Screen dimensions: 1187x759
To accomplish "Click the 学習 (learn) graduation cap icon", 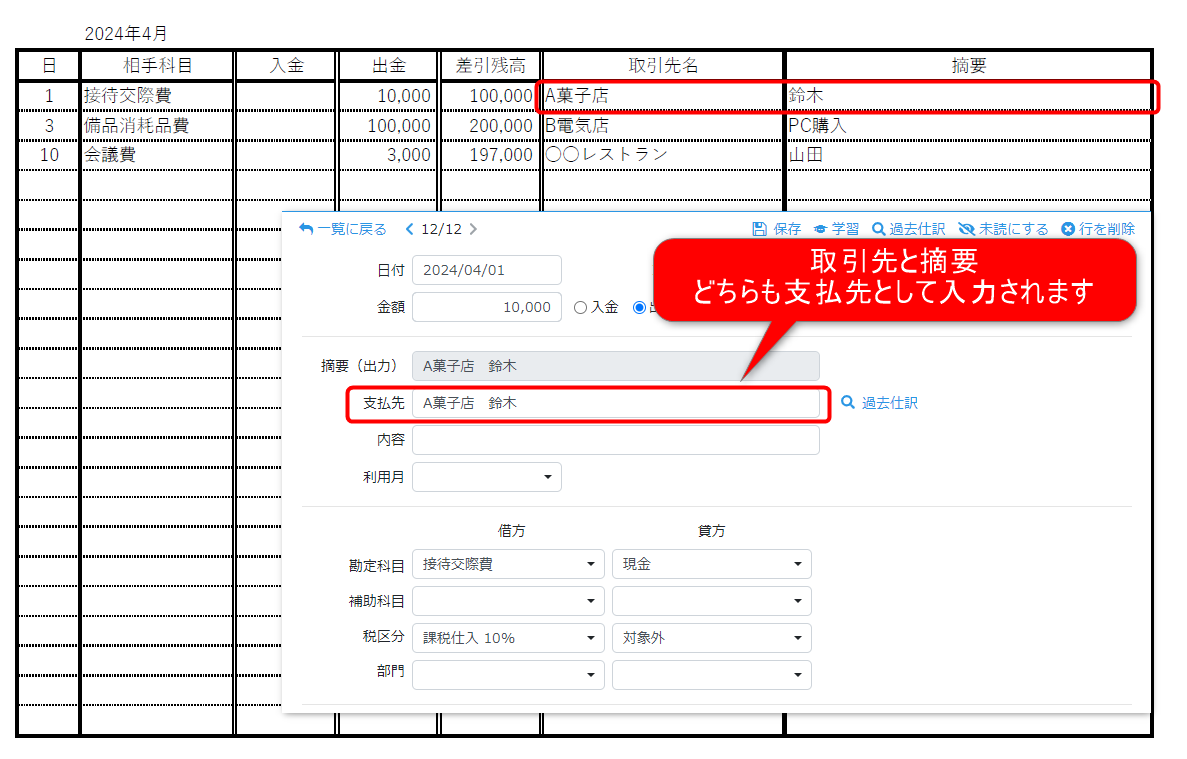I will 820,229.
